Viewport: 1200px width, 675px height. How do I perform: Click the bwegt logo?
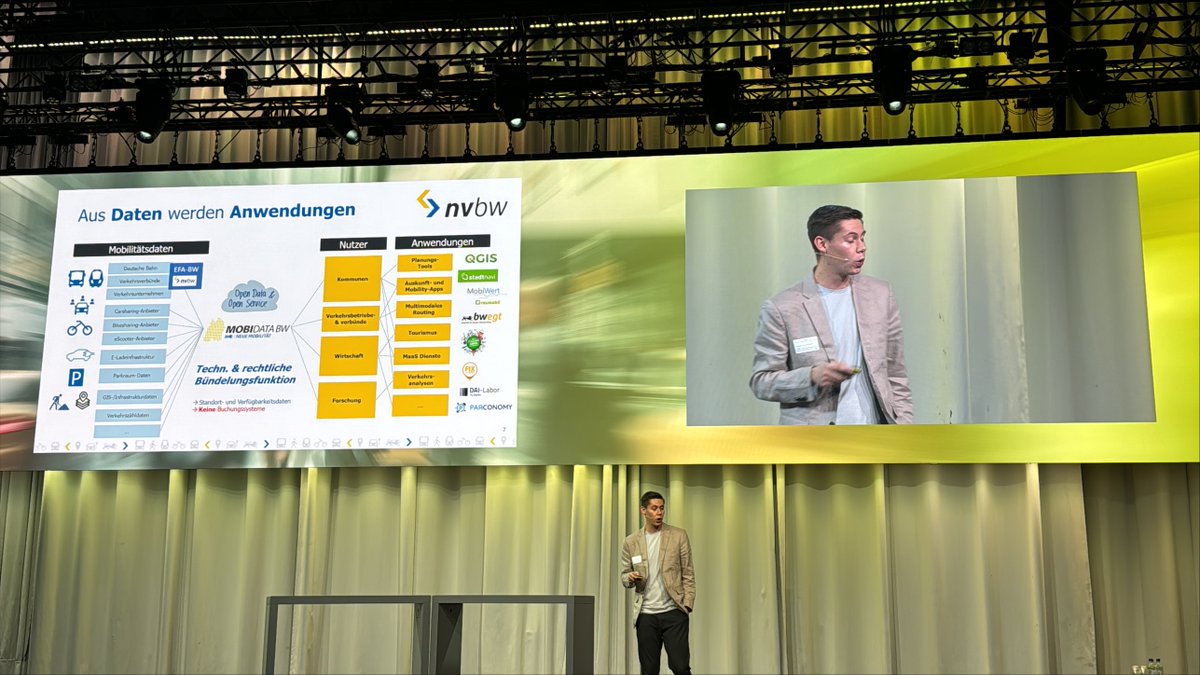pos(481,318)
